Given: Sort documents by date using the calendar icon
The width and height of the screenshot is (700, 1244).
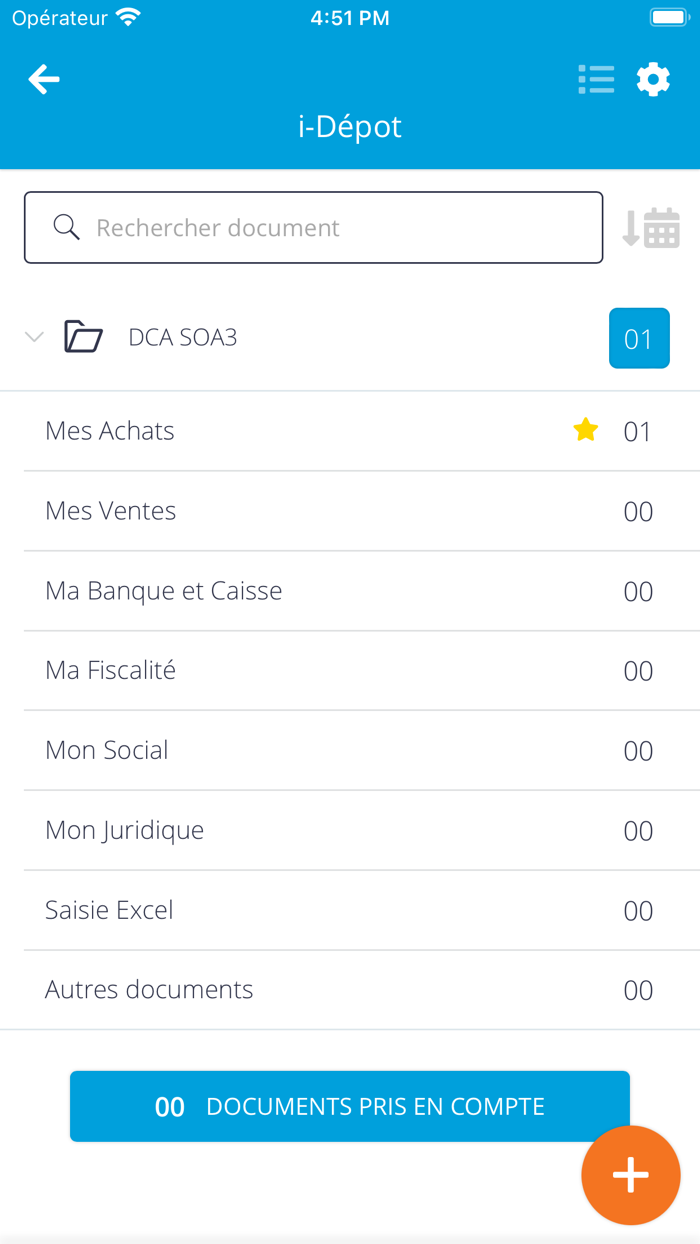Looking at the screenshot, I should coord(653,227).
